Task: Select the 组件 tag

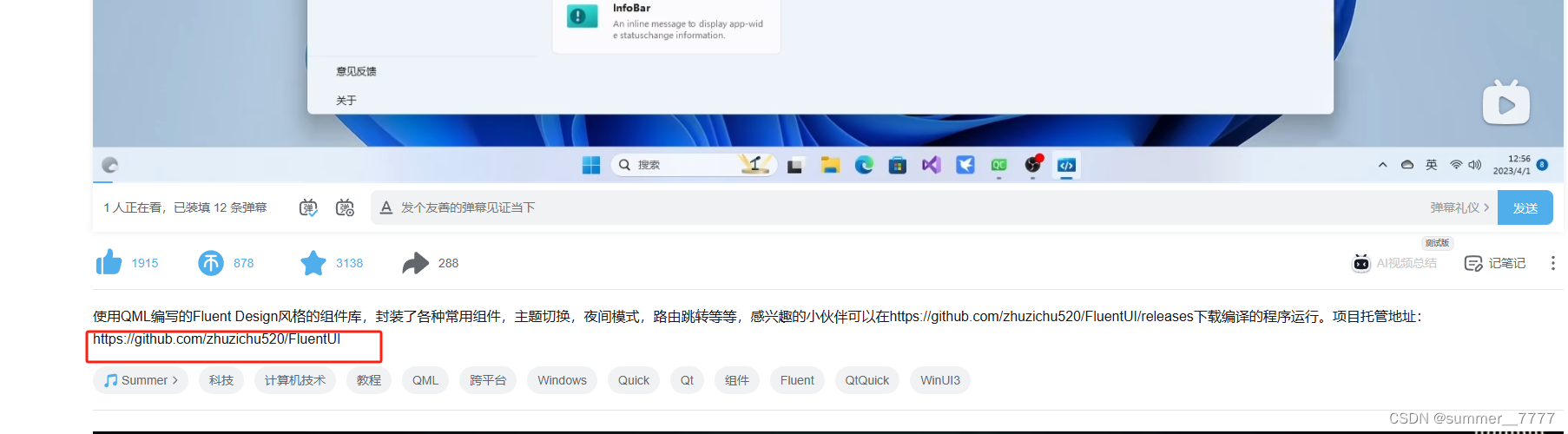Action: (x=737, y=380)
